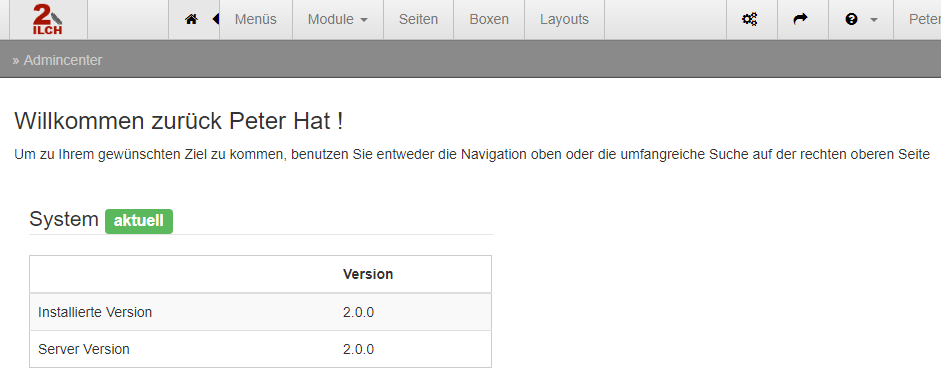Open the Boxen section
The image size is (941, 382).
coord(489,19)
